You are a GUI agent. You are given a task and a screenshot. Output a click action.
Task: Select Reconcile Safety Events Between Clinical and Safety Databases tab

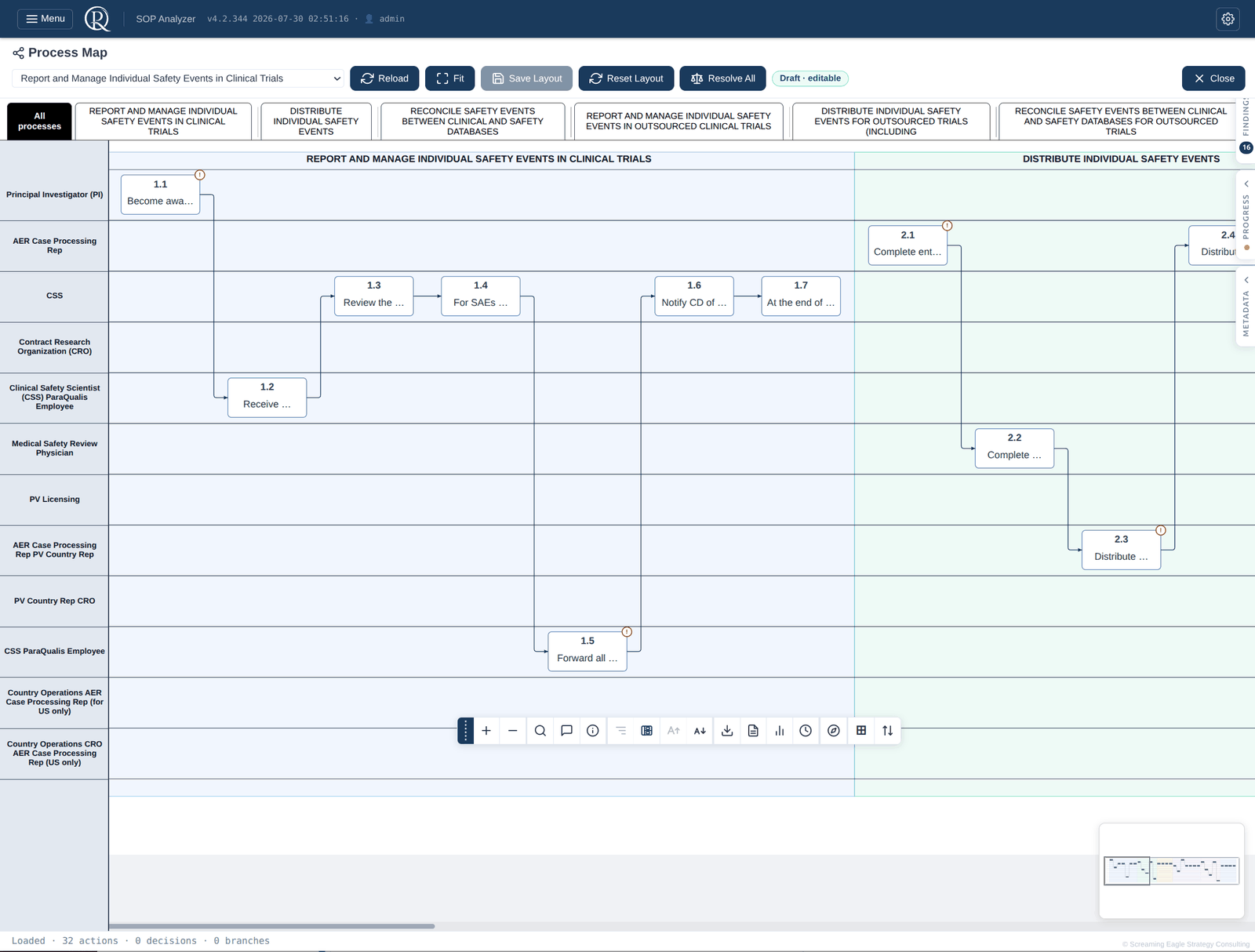[x=472, y=121]
